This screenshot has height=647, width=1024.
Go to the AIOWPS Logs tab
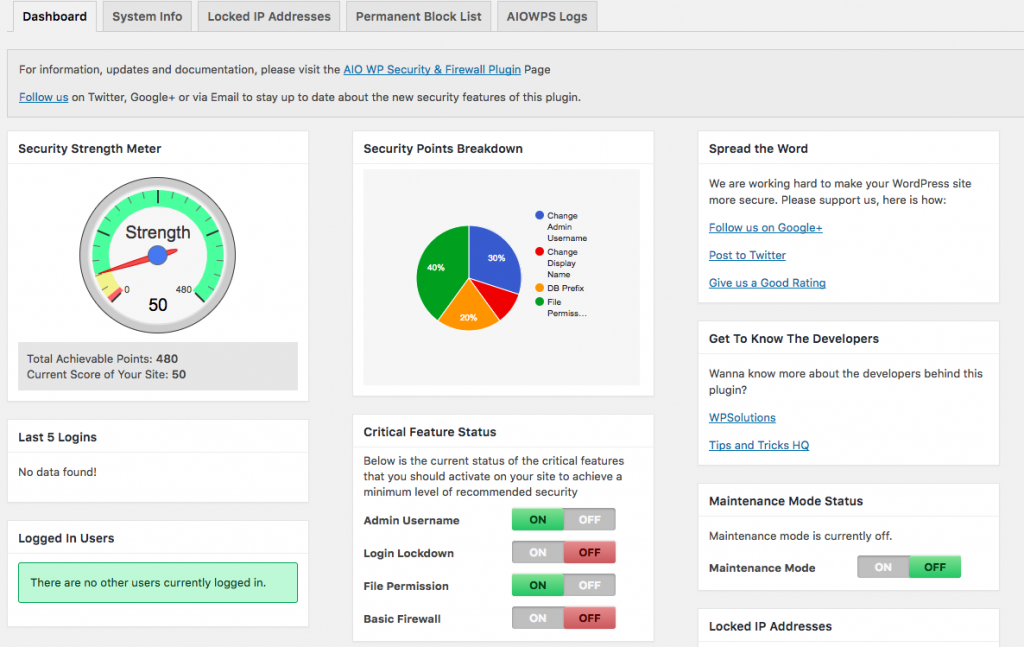pos(549,17)
